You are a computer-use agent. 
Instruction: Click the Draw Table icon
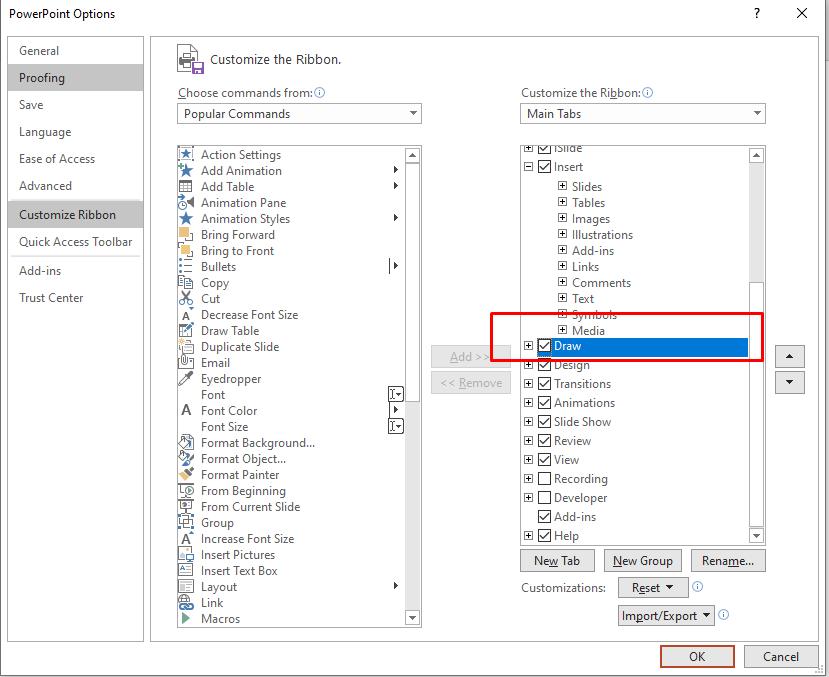tap(186, 330)
